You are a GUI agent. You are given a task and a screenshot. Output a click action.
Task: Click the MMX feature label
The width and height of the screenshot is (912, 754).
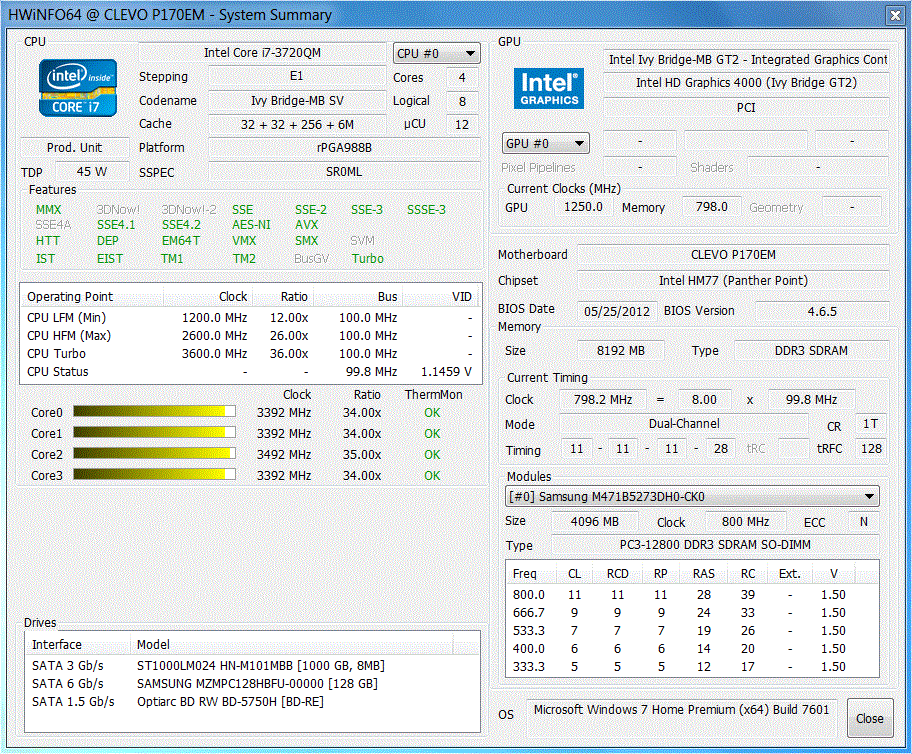point(48,209)
